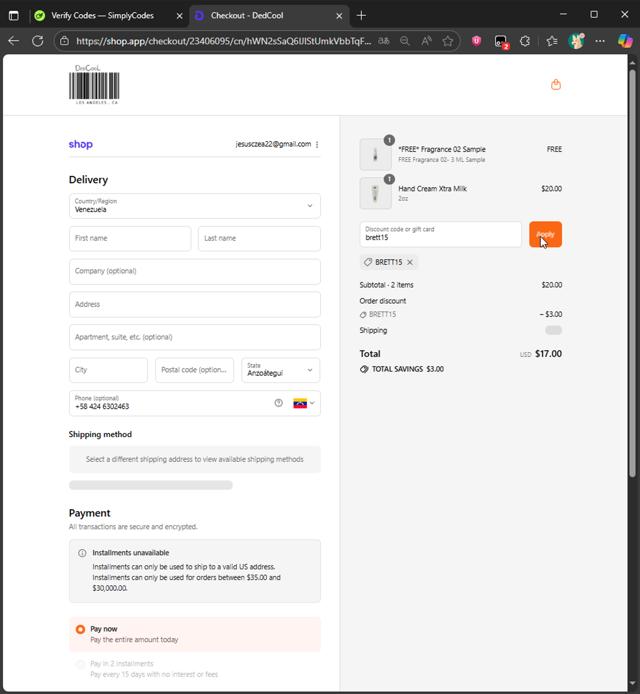Click into the City field
The height and width of the screenshot is (694, 640).
(108, 370)
